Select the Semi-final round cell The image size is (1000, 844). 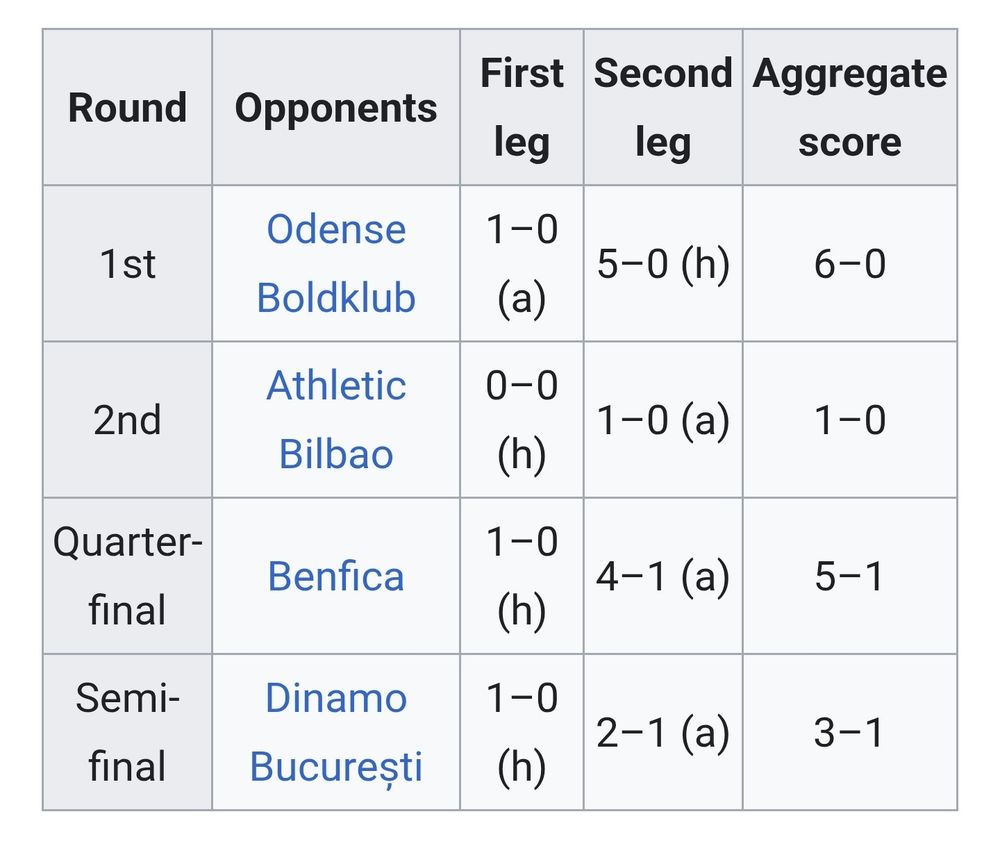point(128,732)
